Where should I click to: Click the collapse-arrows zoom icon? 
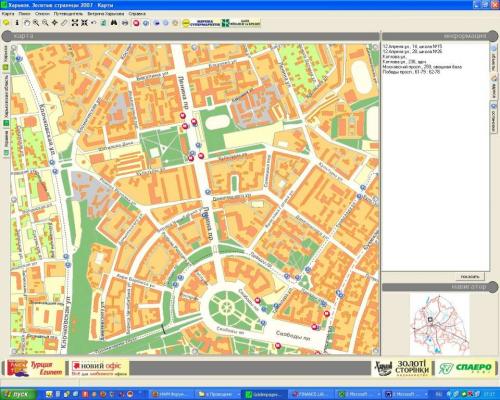pyautogui.click(x=84, y=23)
